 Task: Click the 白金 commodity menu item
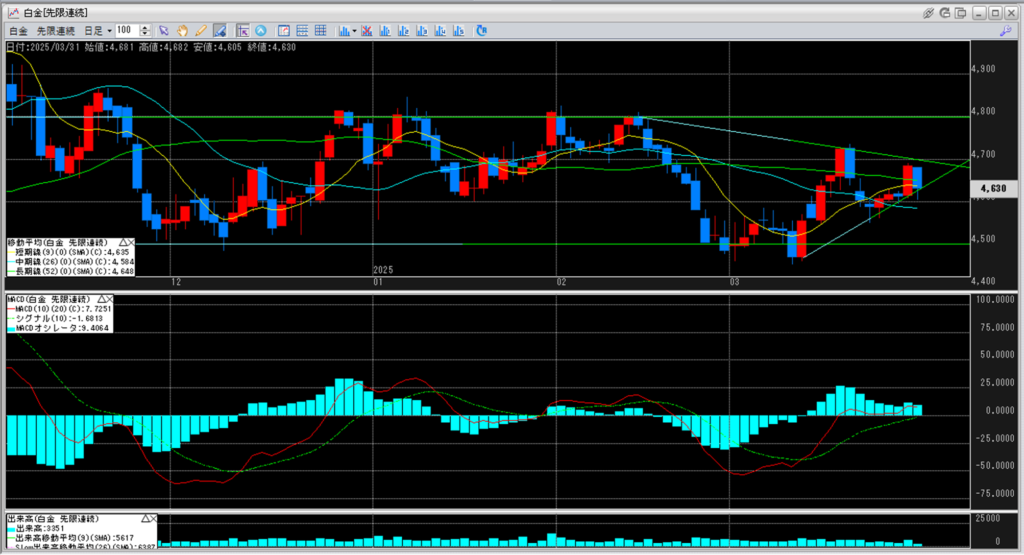coord(18,31)
